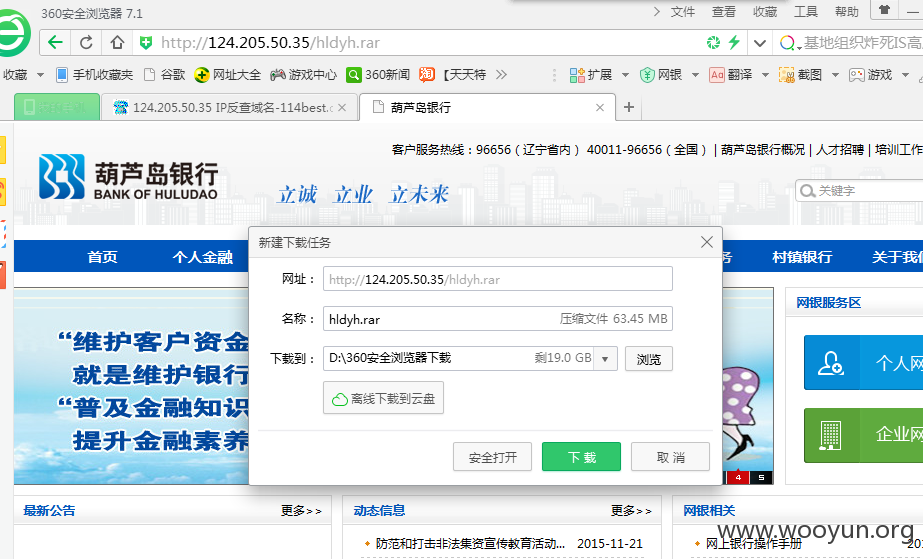
Task: Open the 翻译 translate tool
Action: click(x=731, y=75)
